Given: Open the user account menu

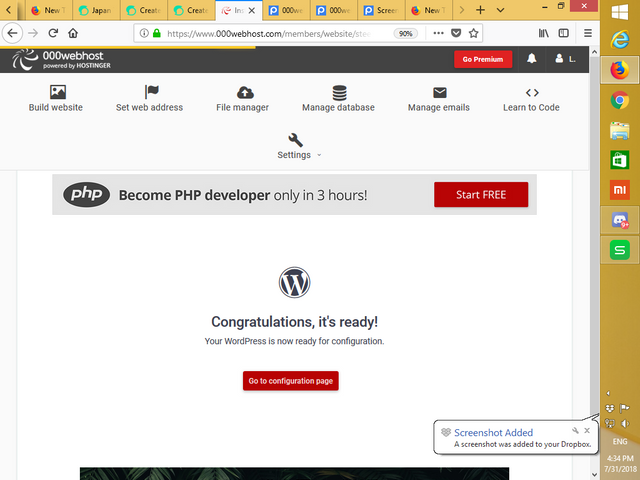Looking at the screenshot, I should (x=565, y=59).
